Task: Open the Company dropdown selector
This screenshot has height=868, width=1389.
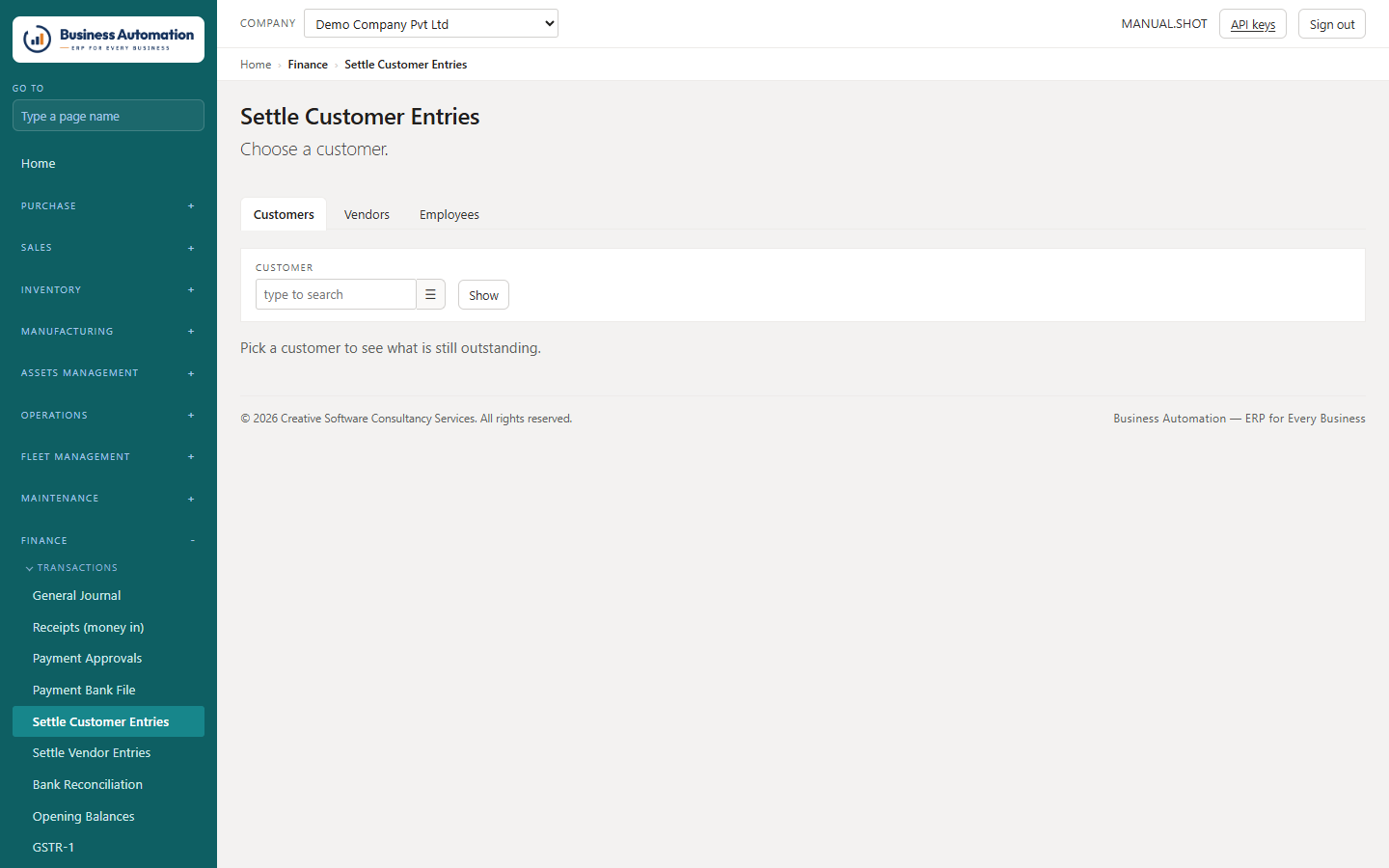Action: pyautogui.click(x=431, y=23)
